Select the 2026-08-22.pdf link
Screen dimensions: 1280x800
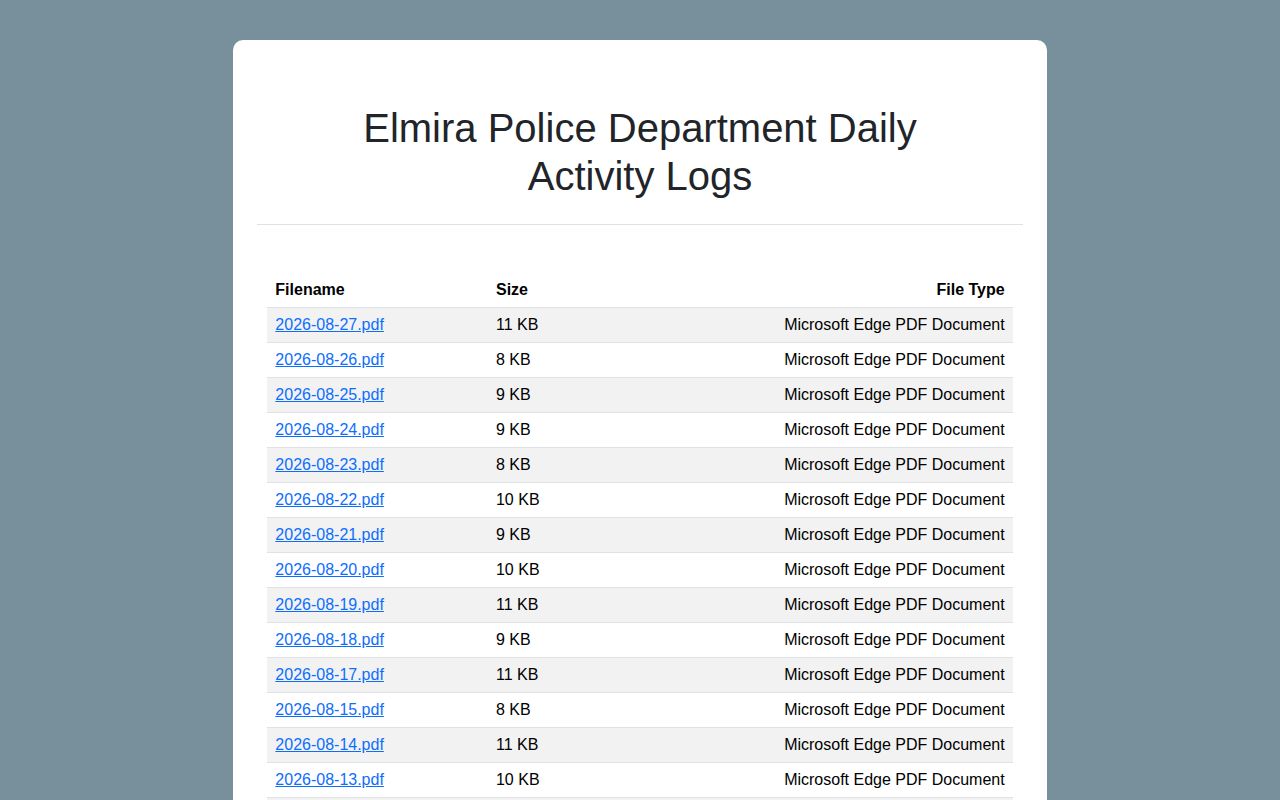coord(330,500)
